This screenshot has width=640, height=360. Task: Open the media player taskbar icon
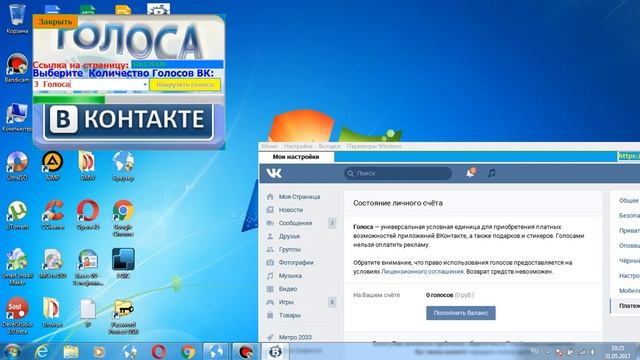click(99, 351)
